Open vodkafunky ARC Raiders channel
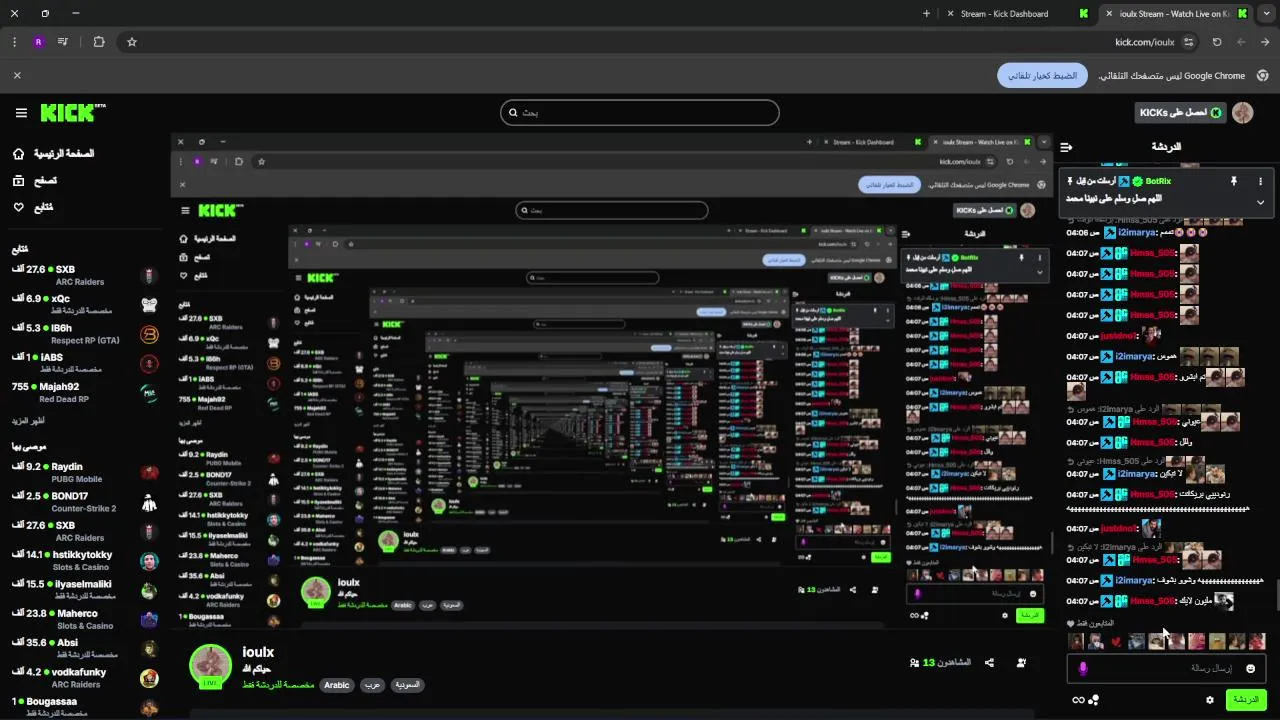 tap(85, 678)
